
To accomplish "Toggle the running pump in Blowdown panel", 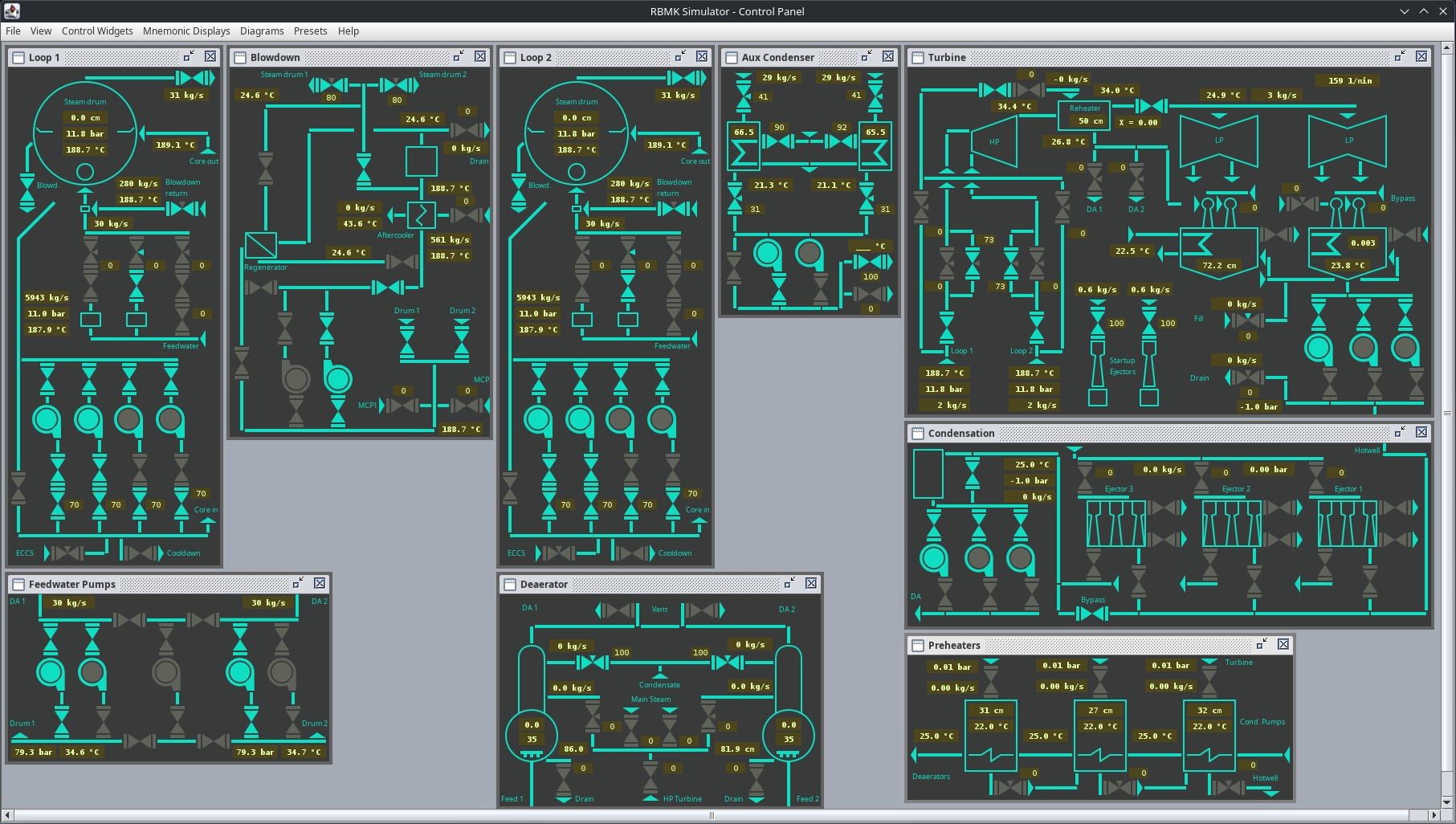I will (x=338, y=378).
